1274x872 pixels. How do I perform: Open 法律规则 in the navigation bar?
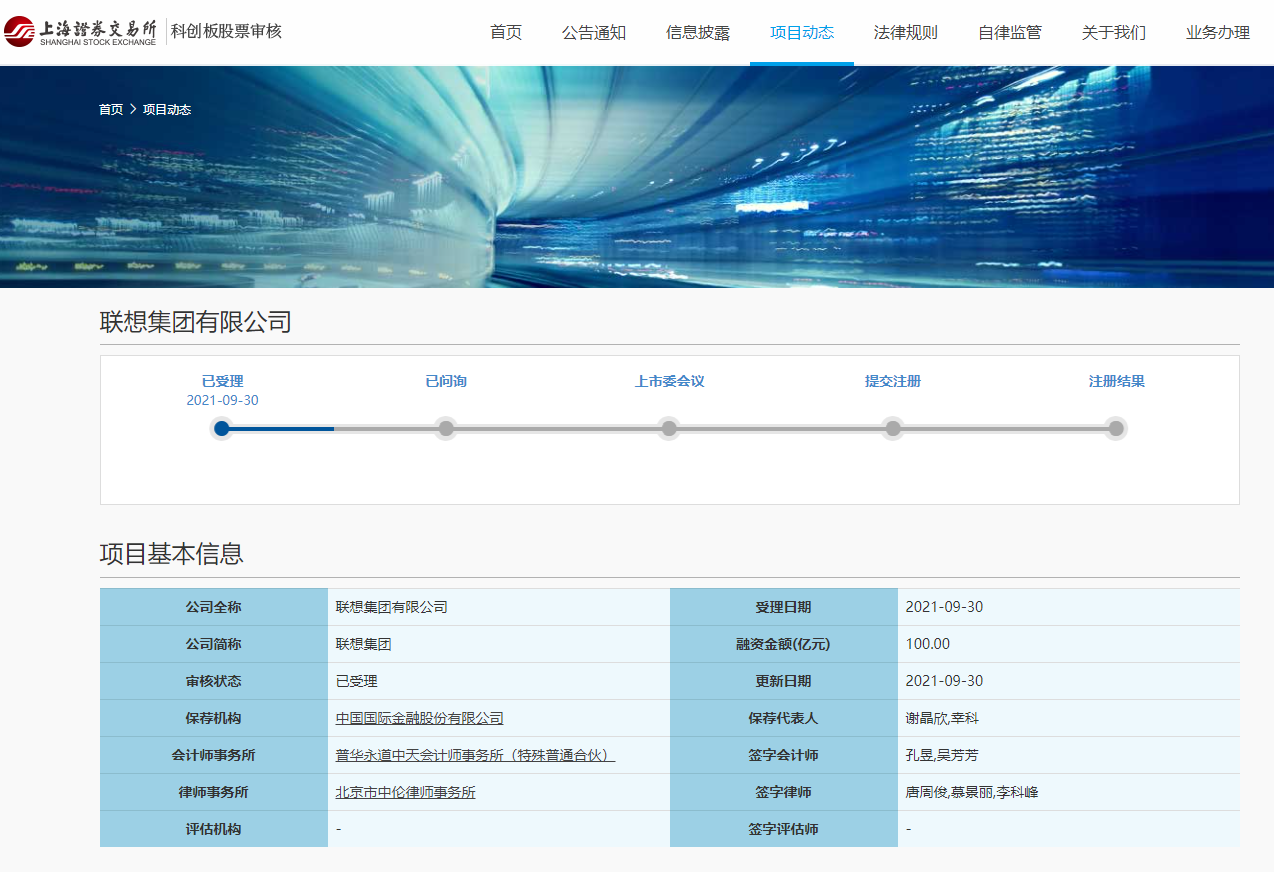click(906, 32)
